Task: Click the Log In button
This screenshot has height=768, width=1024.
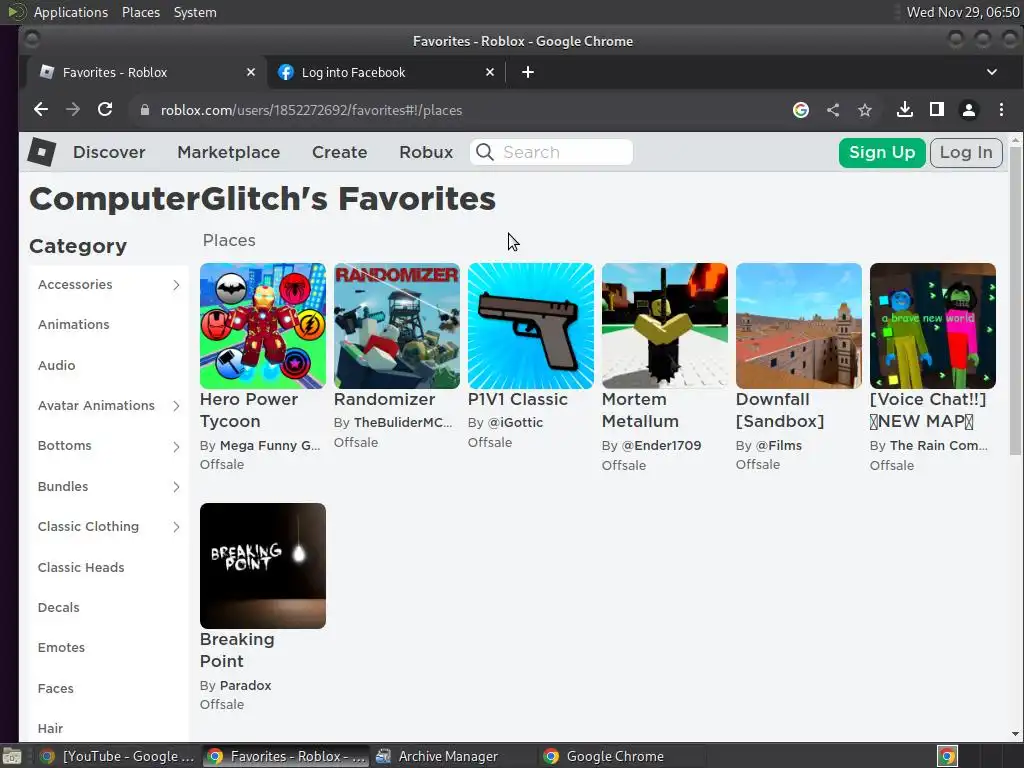Action: [966, 153]
